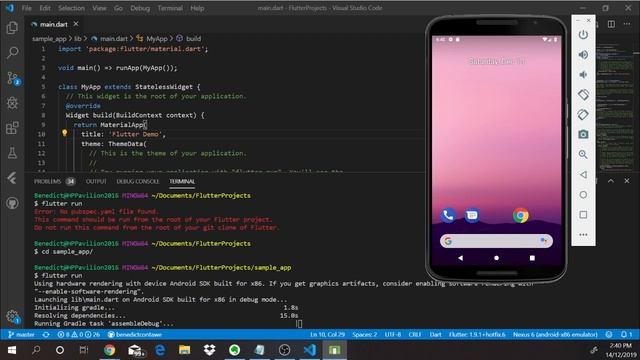Open the GitHub view in activity bar
The image size is (640, 360).
coord(12,203)
